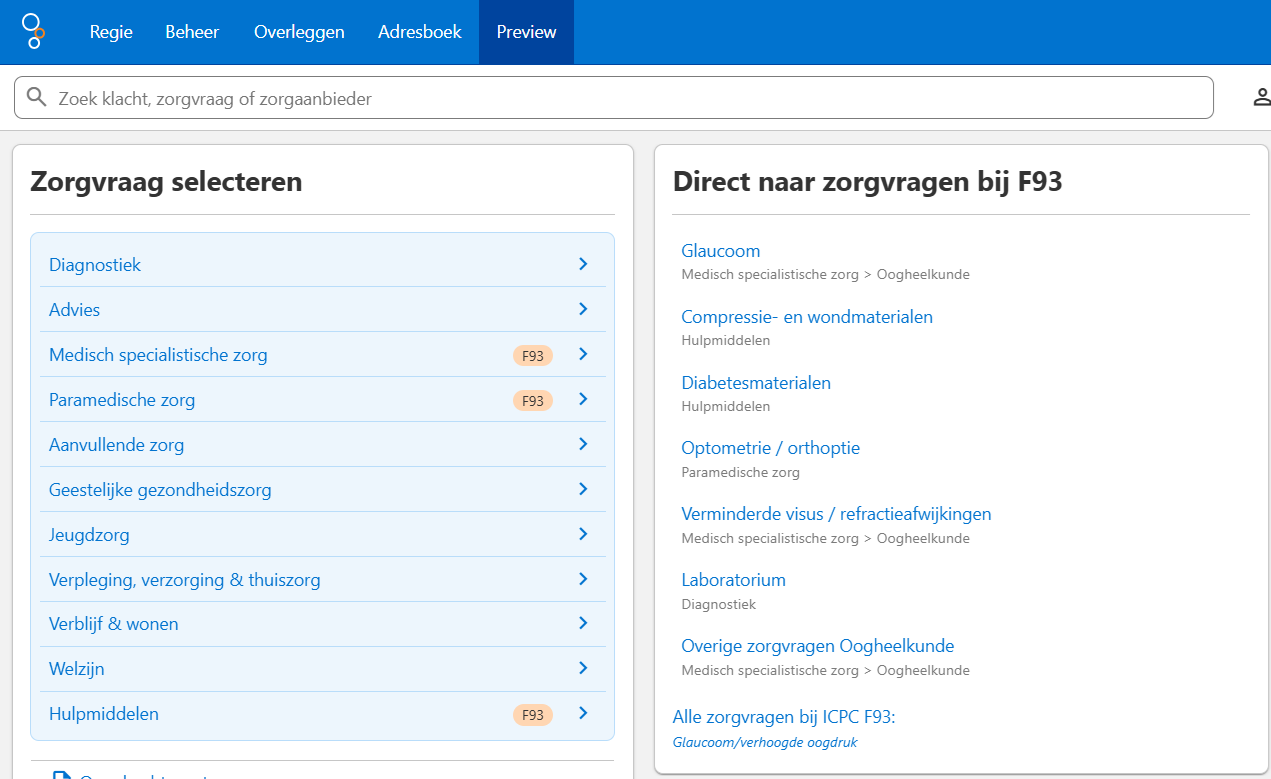Expand Verpleging, verzorging & thuiszorg

coord(583,579)
